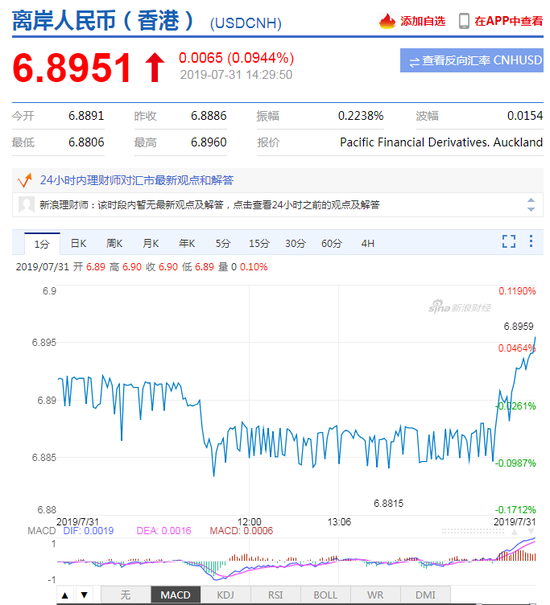Click the MACD DIF: 0.0019 value

coord(88,531)
